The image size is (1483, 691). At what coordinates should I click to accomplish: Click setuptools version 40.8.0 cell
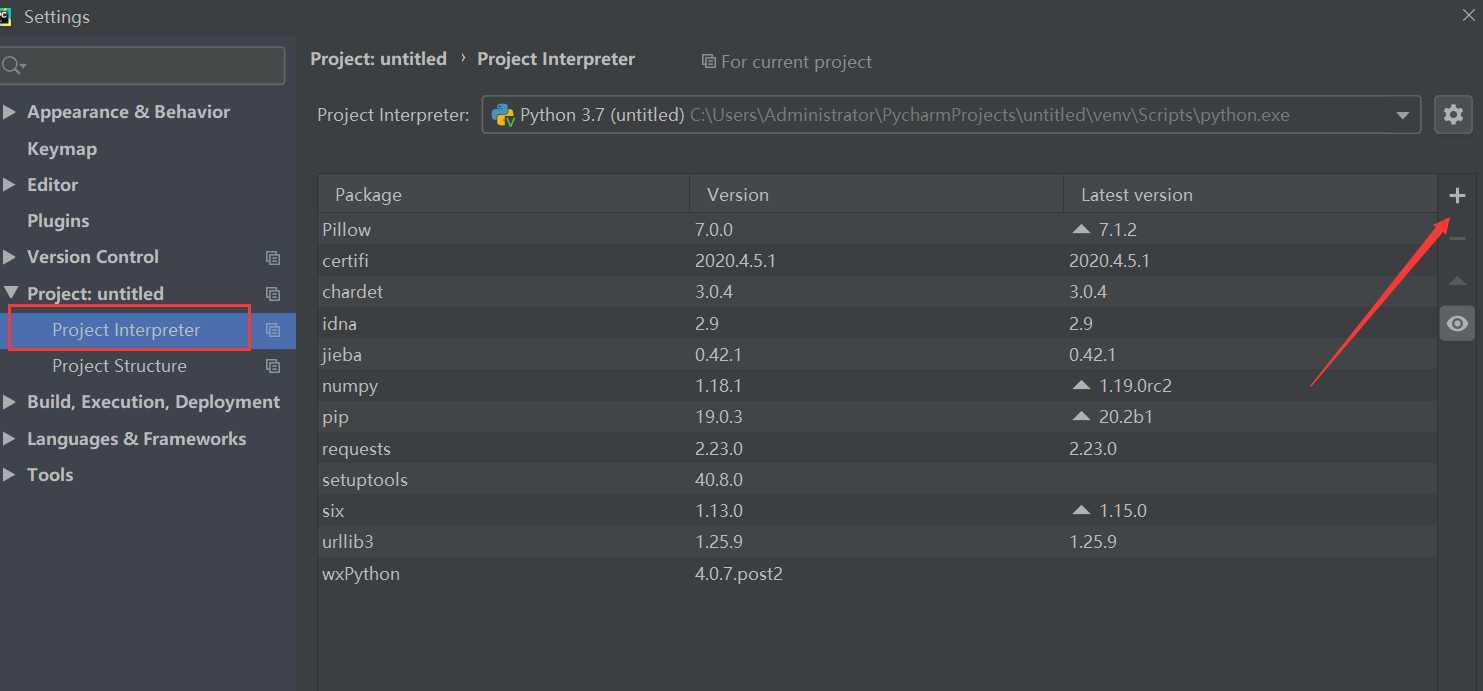coord(719,480)
